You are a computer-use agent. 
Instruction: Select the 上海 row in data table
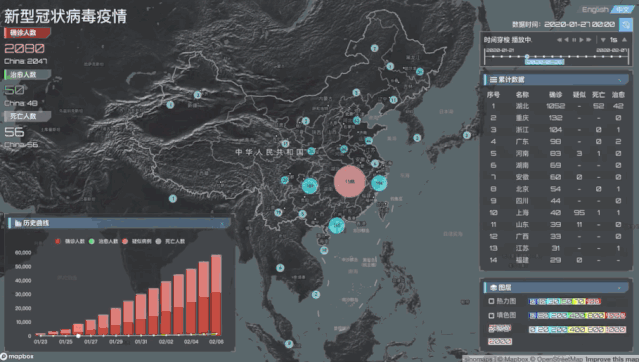[x=556, y=212]
